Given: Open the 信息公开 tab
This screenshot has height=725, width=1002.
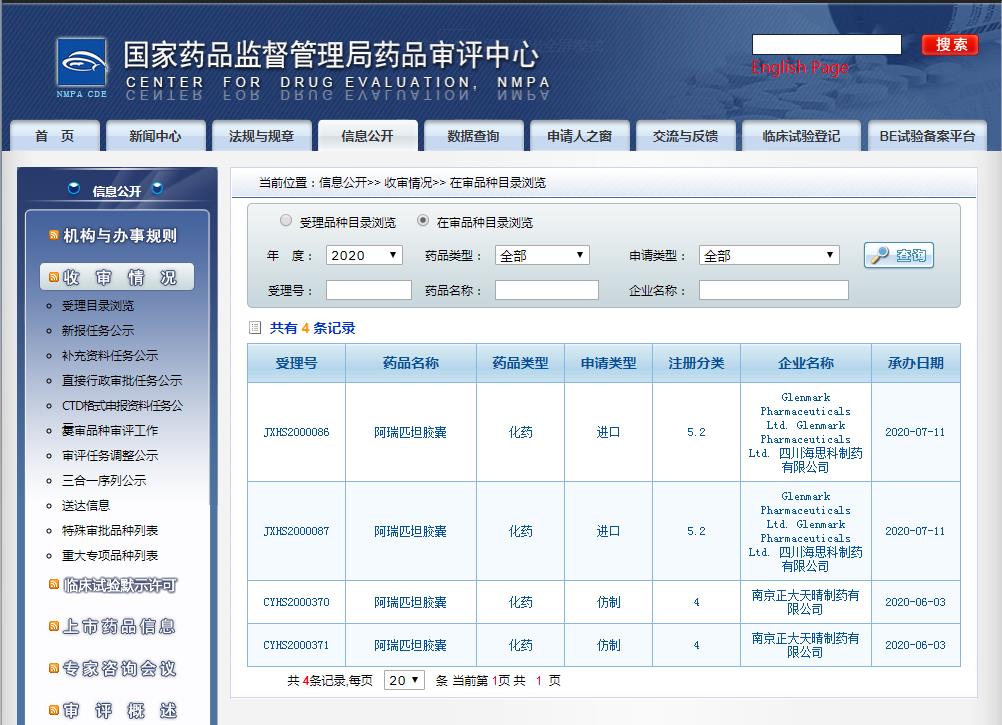Looking at the screenshot, I should click(367, 135).
